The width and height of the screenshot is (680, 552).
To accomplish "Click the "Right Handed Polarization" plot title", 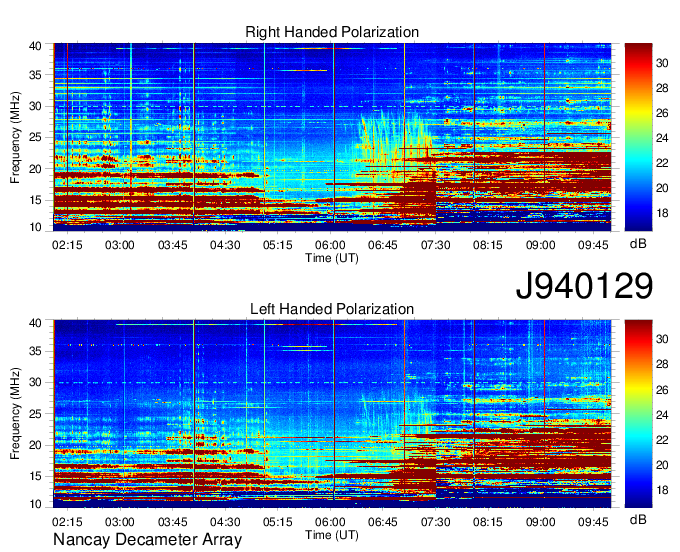I will (x=332, y=32).
